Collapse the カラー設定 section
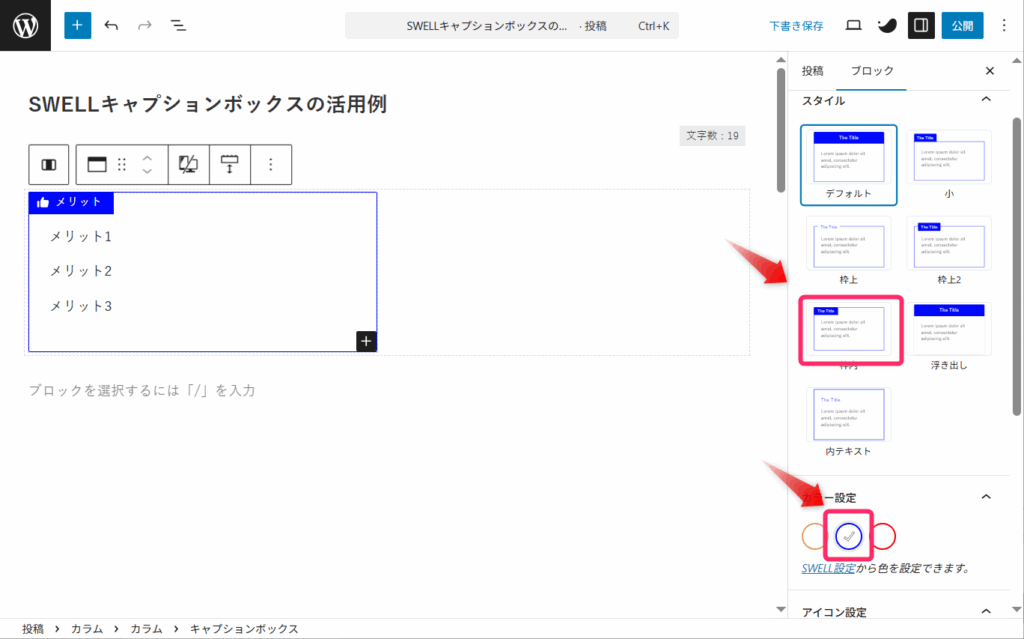Viewport: 1024px width, 639px height. coord(986,497)
